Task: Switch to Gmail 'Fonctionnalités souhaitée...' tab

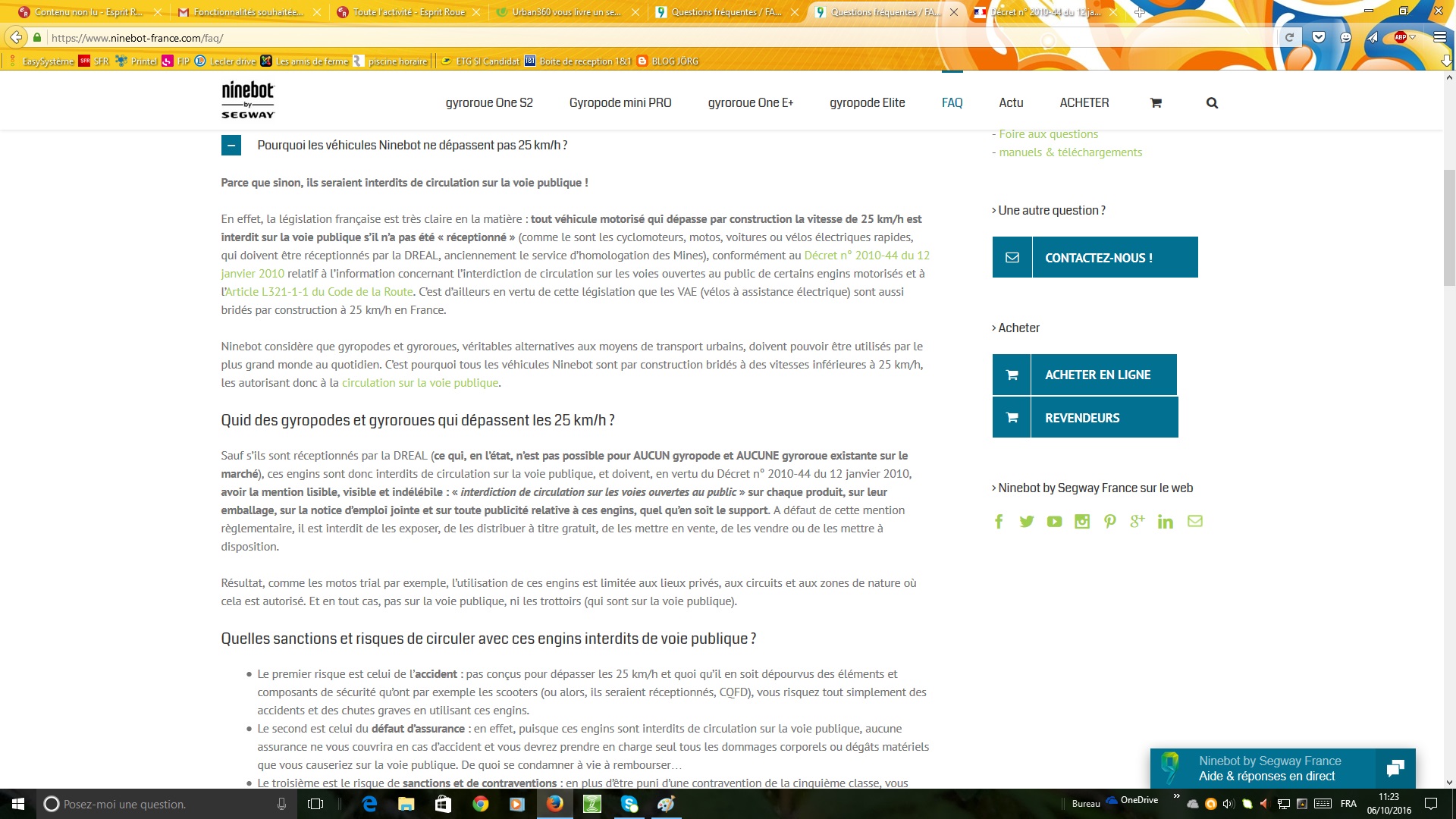Action: click(248, 12)
